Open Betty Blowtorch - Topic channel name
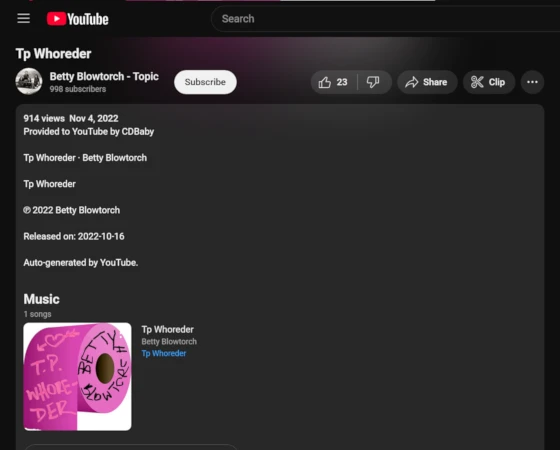This screenshot has width=560, height=450. coord(104,76)
